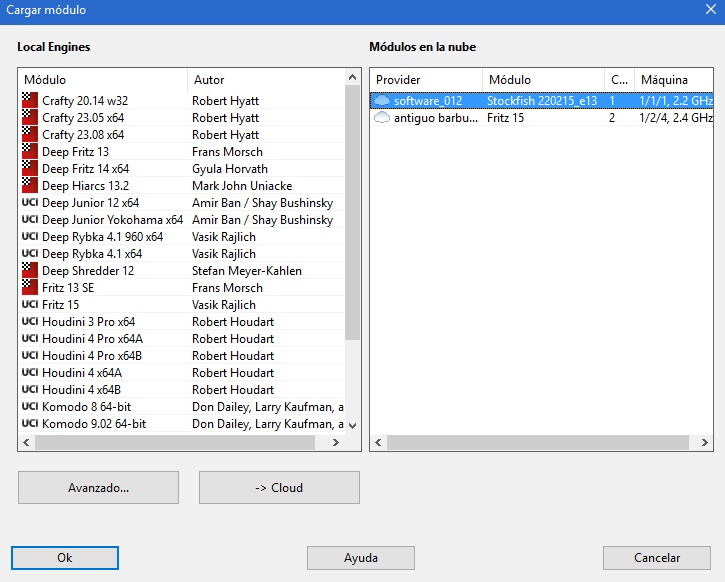
Task: Click the local engines vertical scrollbar thumb
Action: click(x=352, y=213)
